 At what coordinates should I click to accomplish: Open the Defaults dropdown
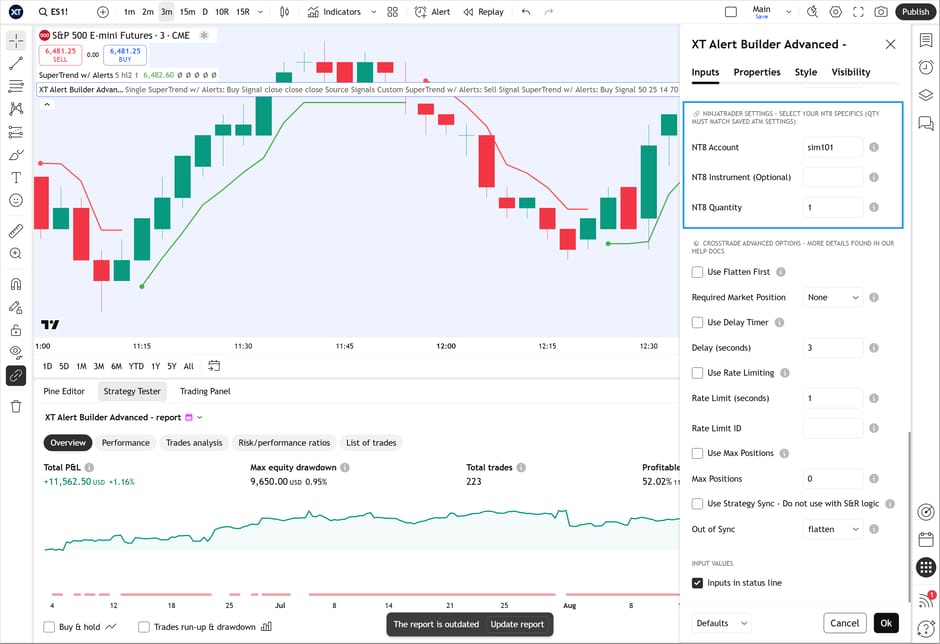721,623
